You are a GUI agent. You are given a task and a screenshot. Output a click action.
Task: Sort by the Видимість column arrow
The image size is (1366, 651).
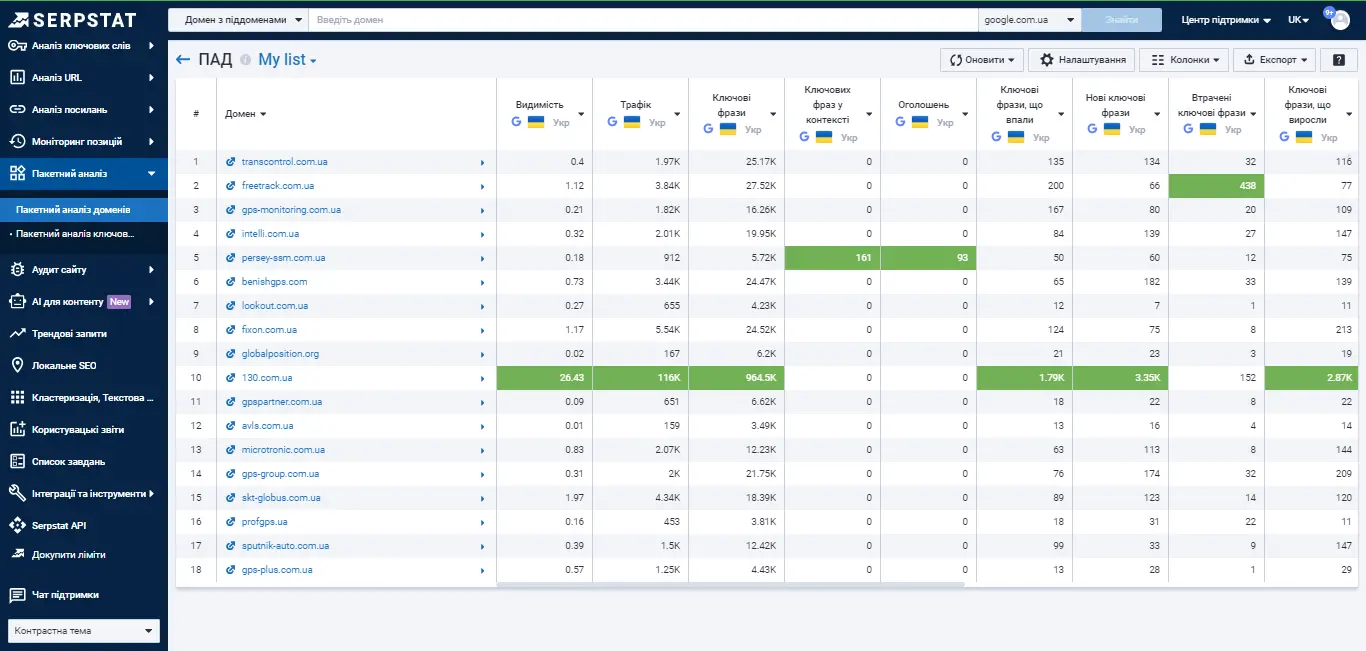pyautogui.click(x=581, y=114)
